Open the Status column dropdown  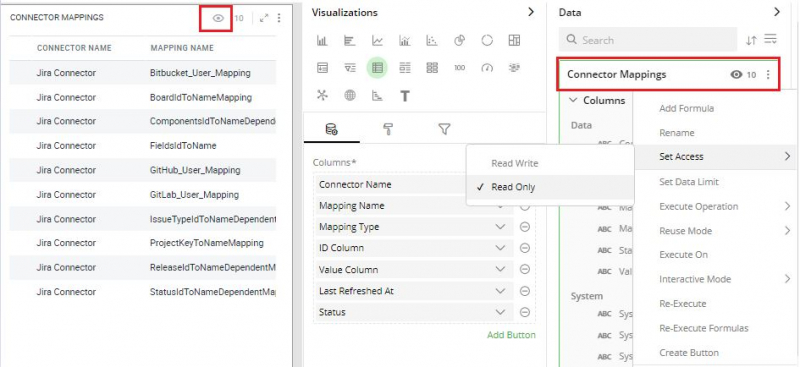501,312
